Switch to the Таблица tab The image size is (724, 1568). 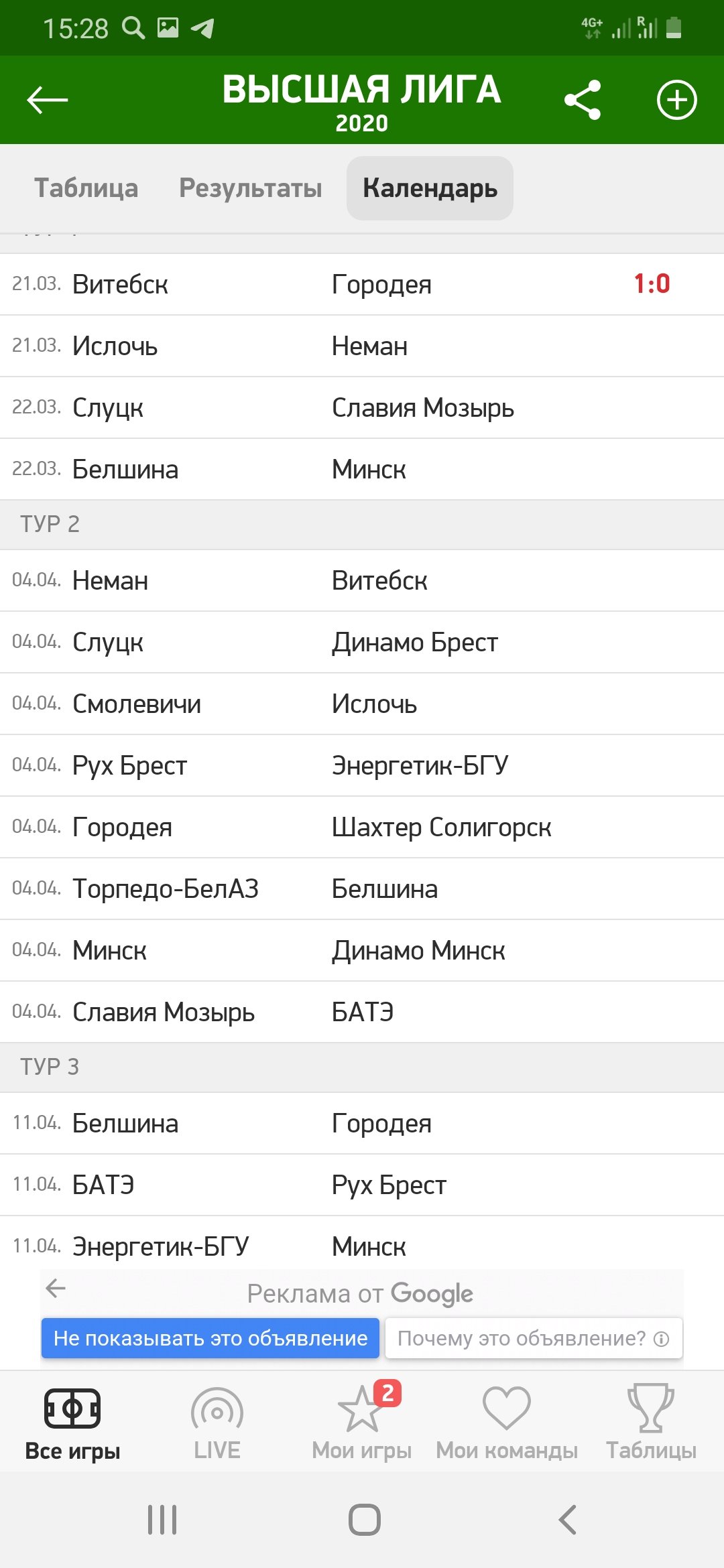pos(86,188)
